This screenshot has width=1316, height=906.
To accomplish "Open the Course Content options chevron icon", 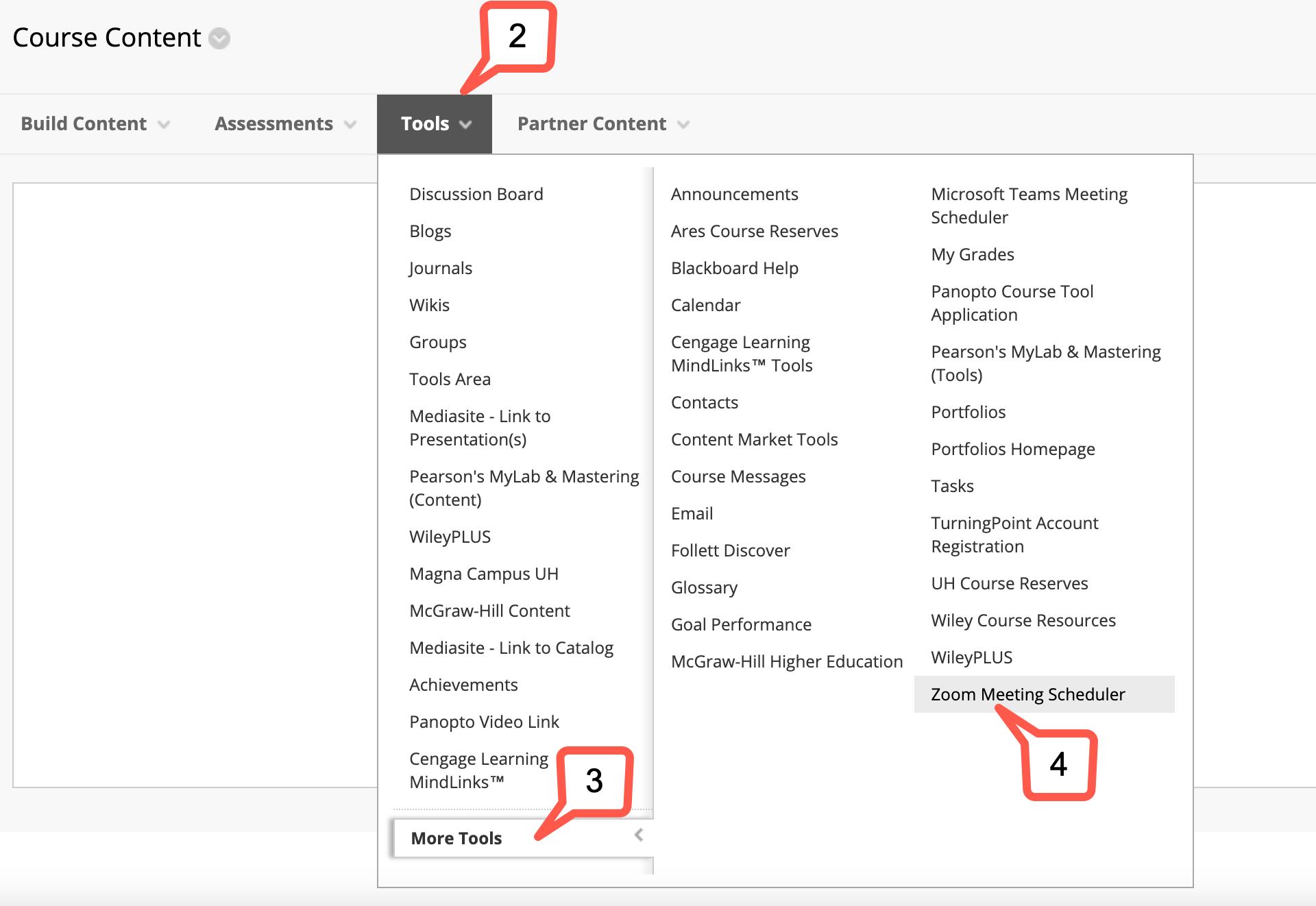I will pyautogui.click(x=219, y=38).
